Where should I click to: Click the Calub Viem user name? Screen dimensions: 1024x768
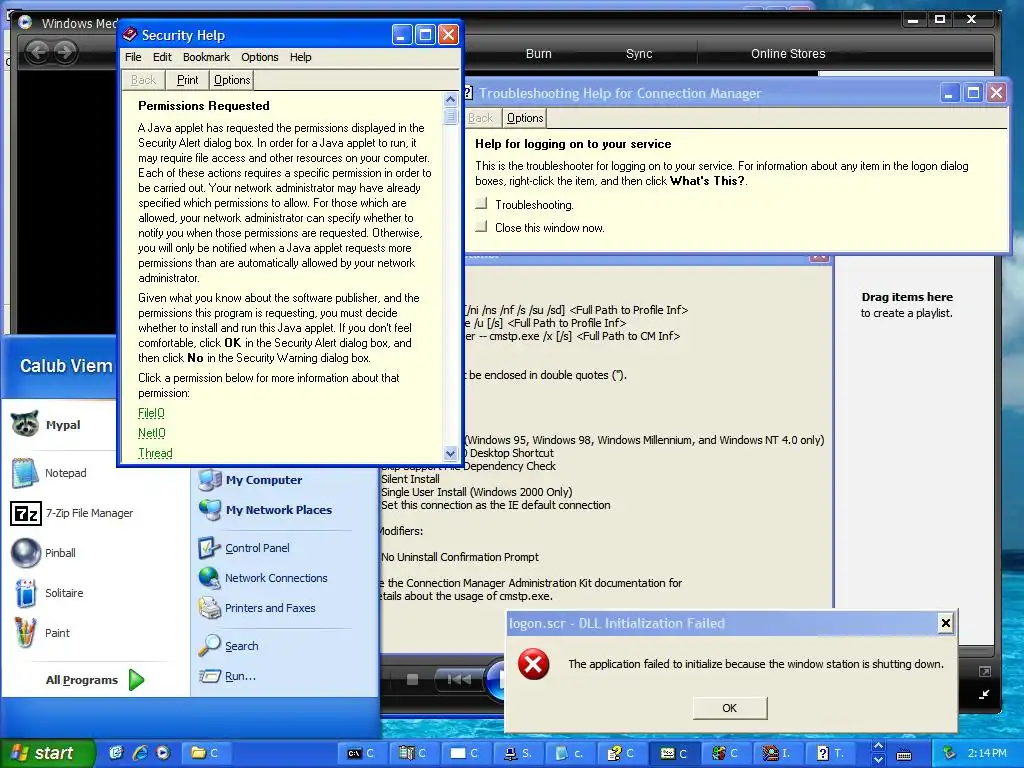pyautogui.click(x=66, y=366)
